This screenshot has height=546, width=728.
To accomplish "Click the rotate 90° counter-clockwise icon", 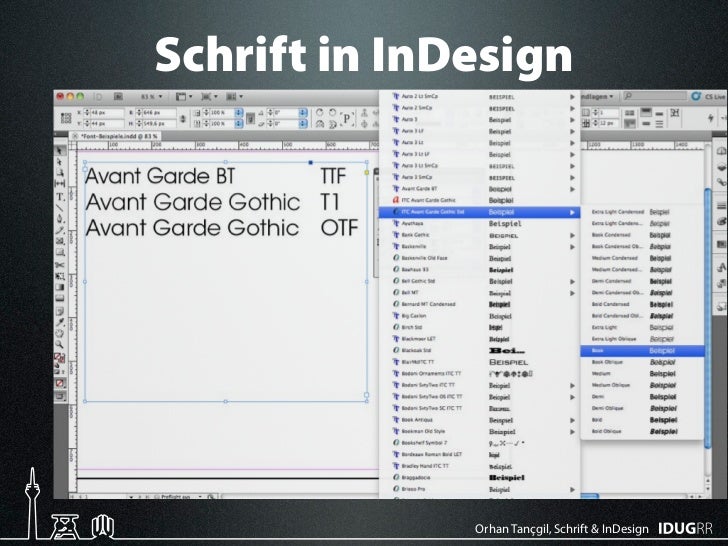I will 332,112.
